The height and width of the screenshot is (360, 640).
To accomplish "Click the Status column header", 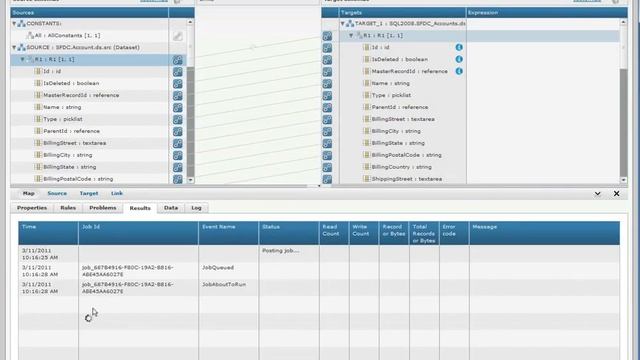I will (289, 233).
